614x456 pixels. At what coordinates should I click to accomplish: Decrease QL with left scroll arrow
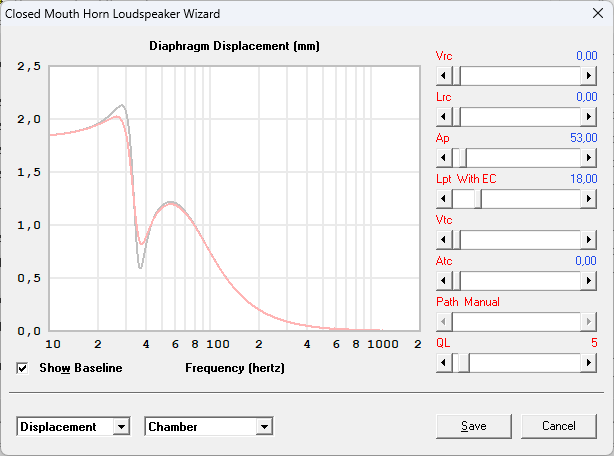[444, 363]
